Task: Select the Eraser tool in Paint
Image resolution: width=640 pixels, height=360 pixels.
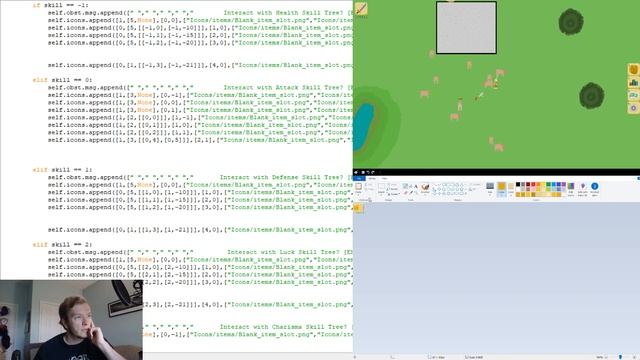Action: [x=405, y=193]
